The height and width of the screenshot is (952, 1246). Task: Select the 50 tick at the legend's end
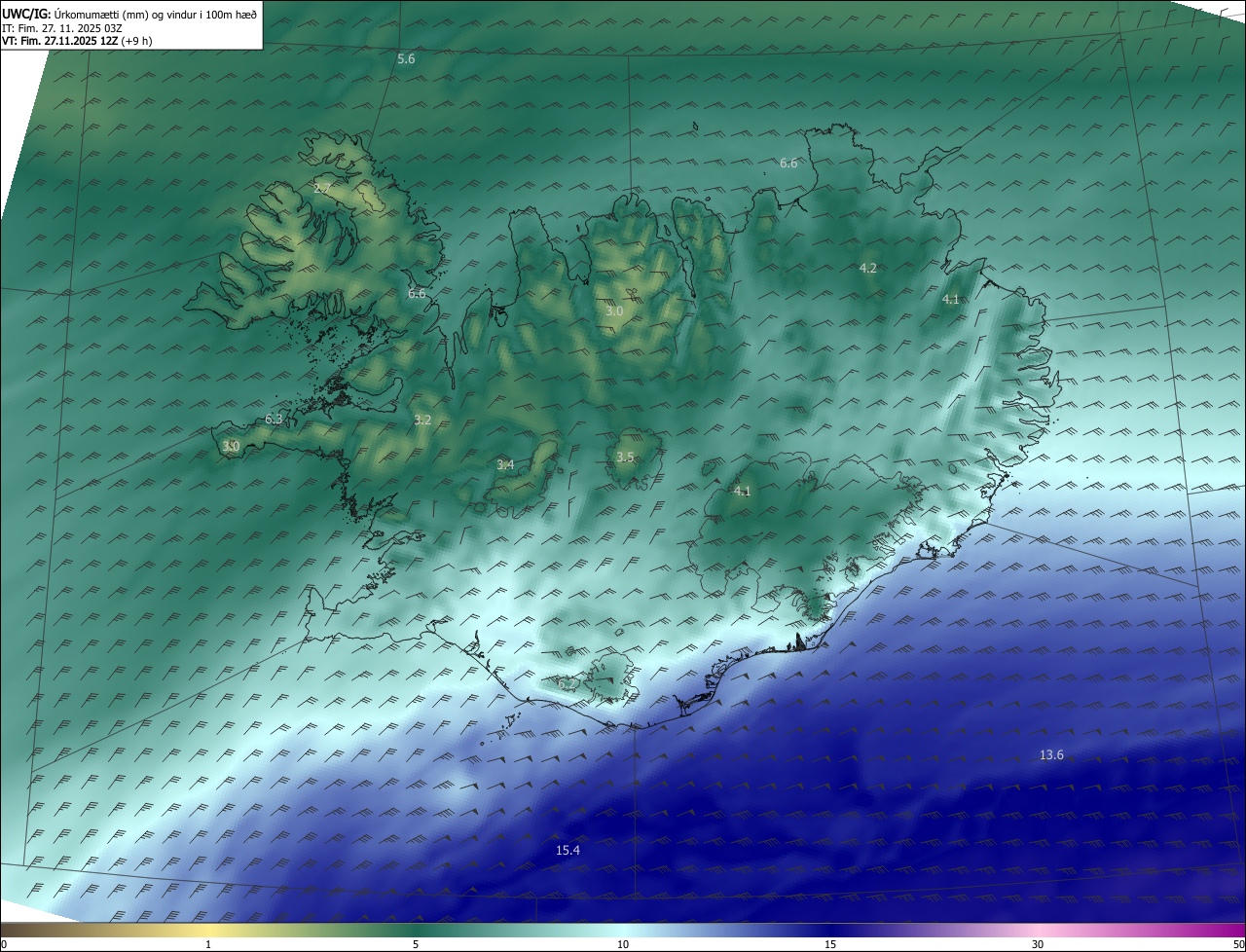click(1238, 944)
